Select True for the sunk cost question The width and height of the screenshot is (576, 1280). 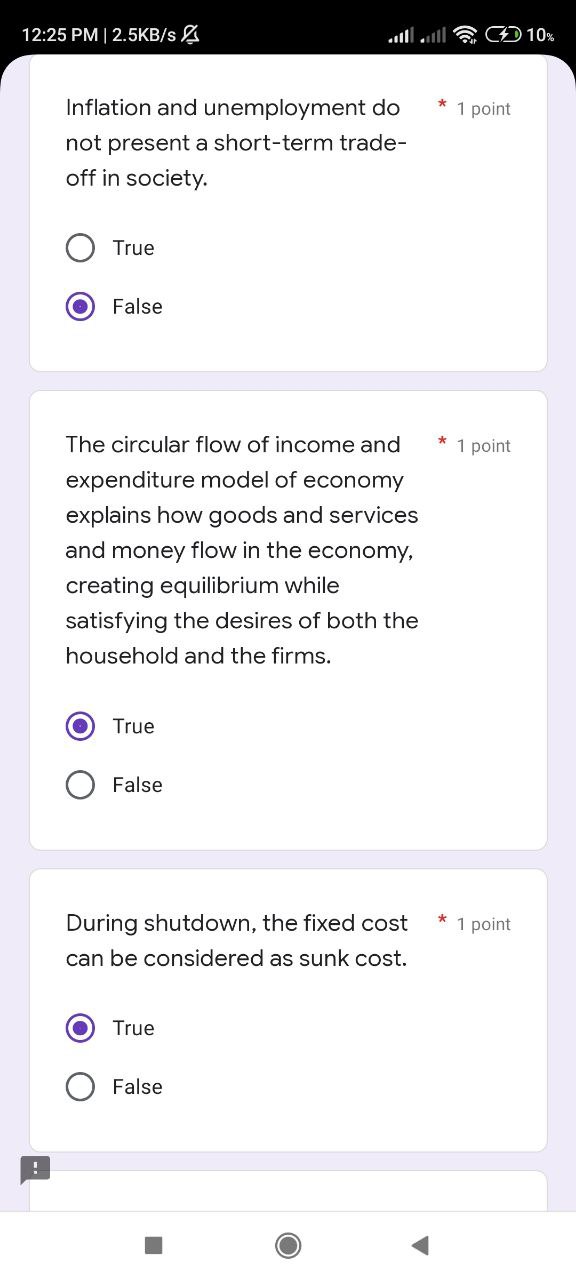tap(80, 1027)
